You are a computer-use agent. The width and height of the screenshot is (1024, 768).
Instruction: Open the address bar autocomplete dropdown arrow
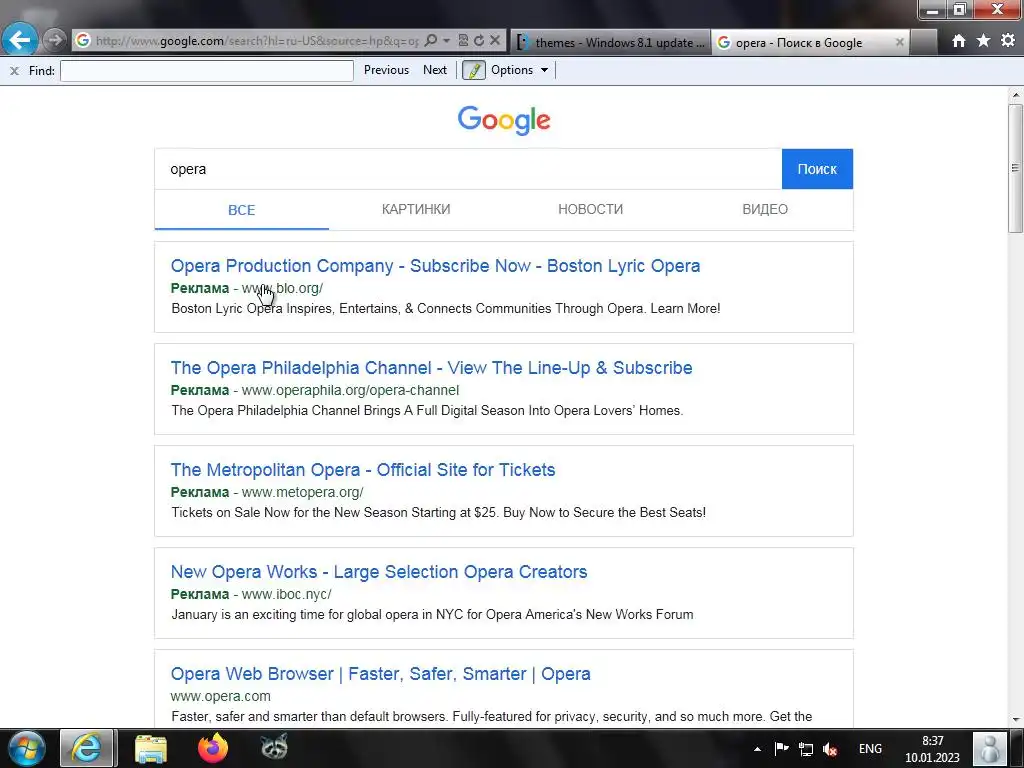pyautogui.click(x=447, y=40)
